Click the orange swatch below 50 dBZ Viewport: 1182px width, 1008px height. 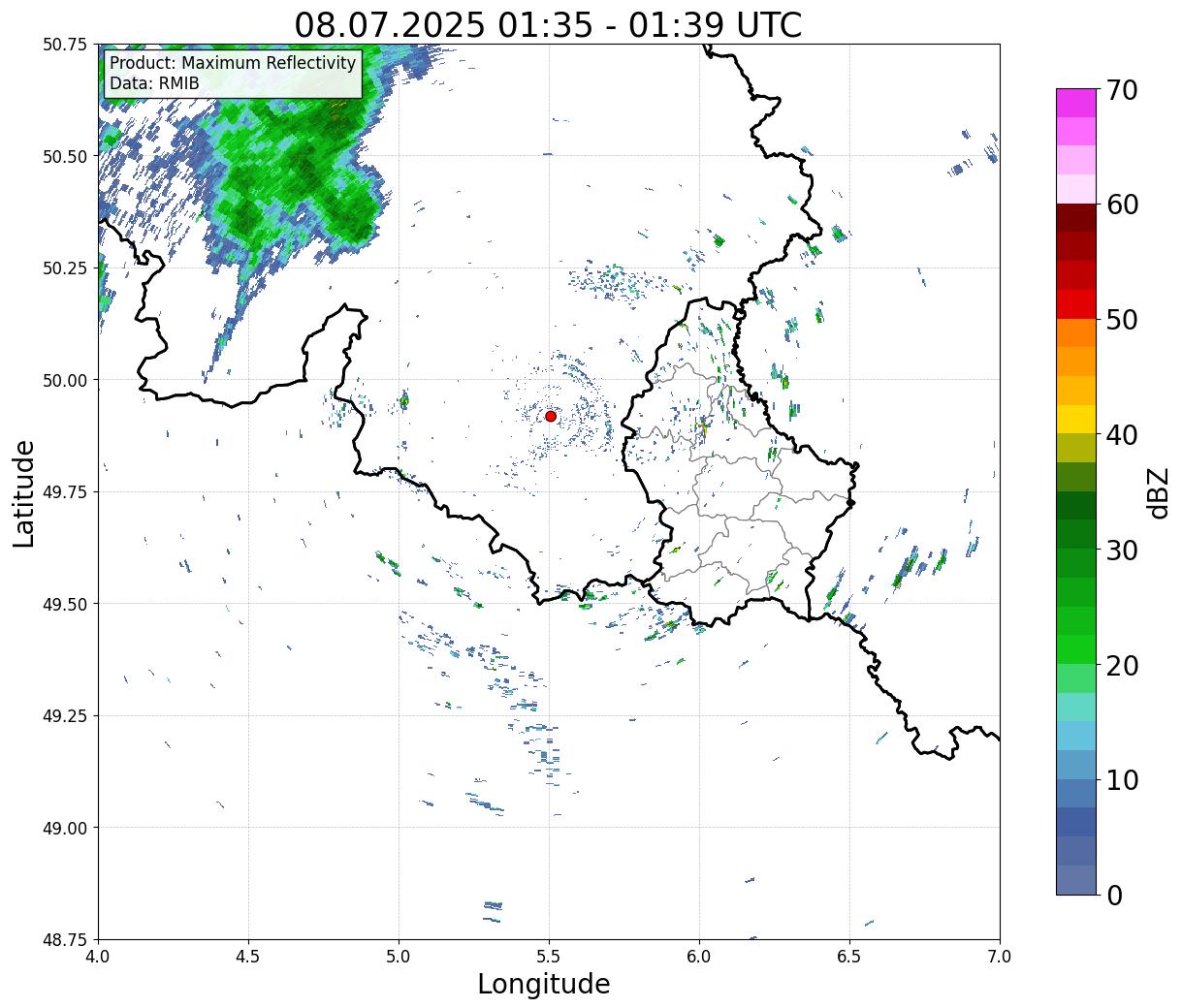[1076, 332]
